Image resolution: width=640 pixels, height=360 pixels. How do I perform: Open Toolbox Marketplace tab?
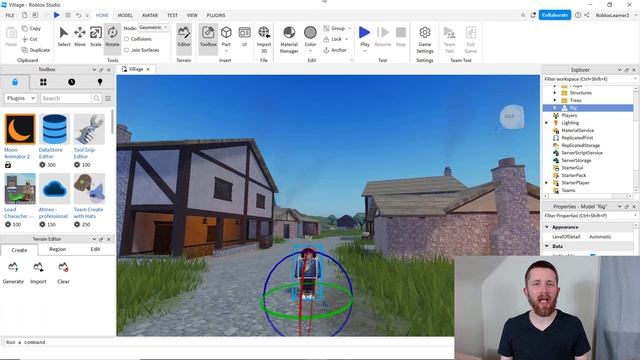15,82
